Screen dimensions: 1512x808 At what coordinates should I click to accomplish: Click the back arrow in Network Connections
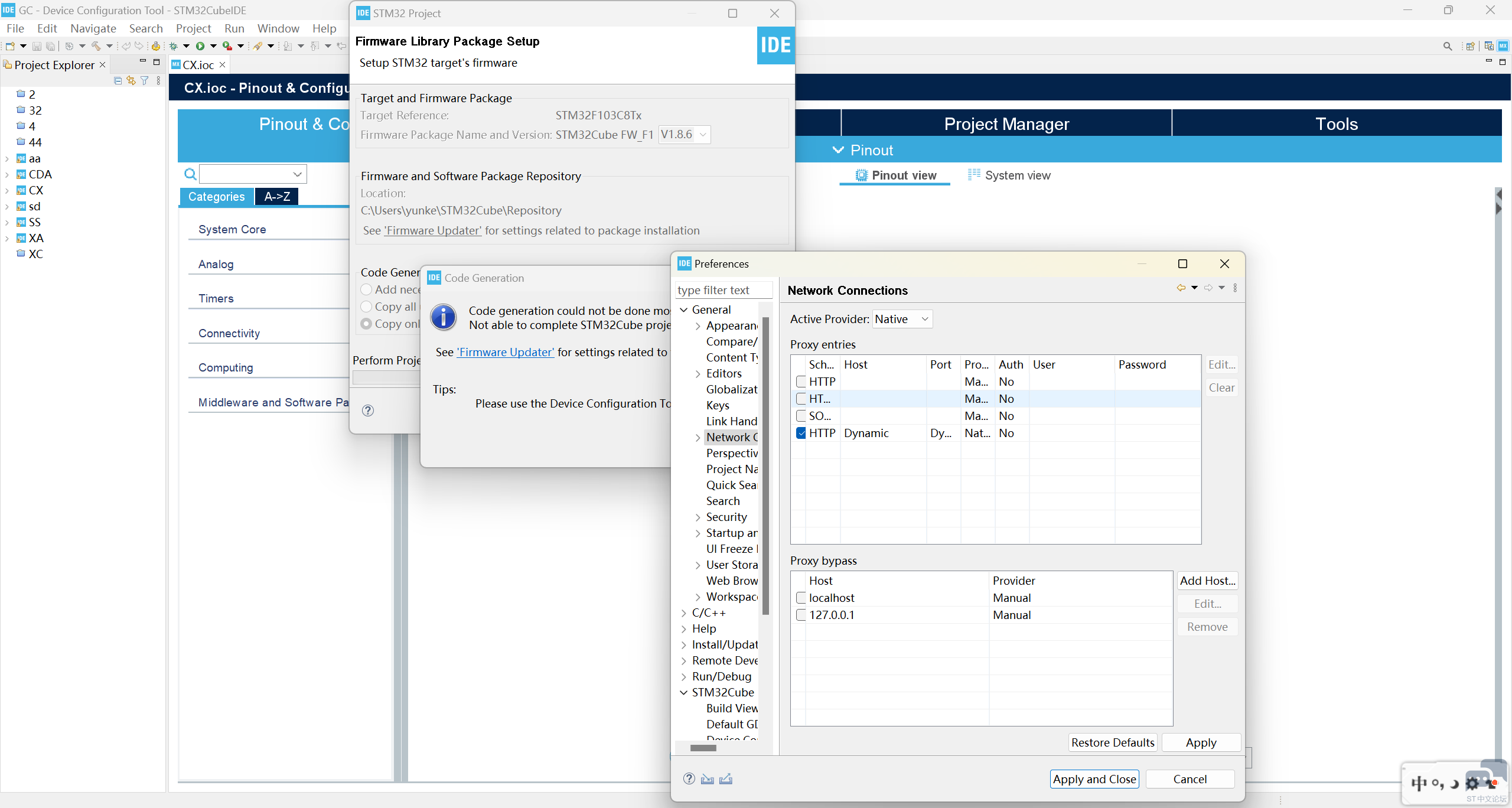(x=1181, y=288)
